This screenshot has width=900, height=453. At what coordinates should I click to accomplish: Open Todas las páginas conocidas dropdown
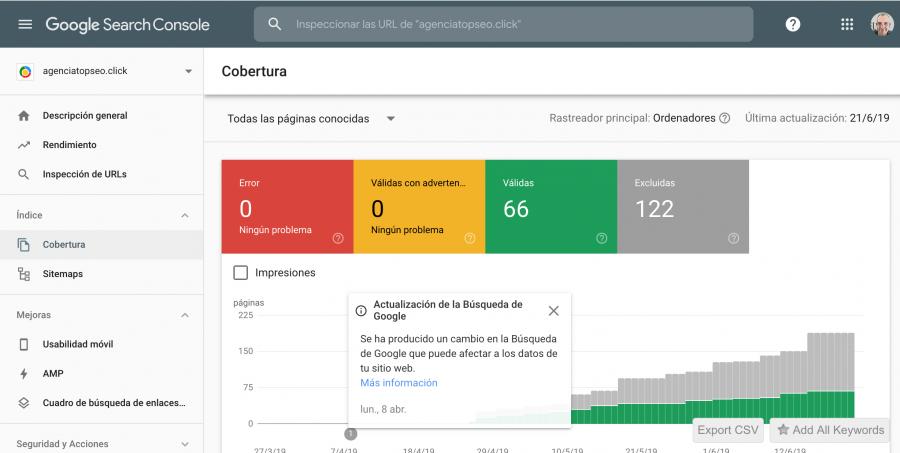[311, 118]
